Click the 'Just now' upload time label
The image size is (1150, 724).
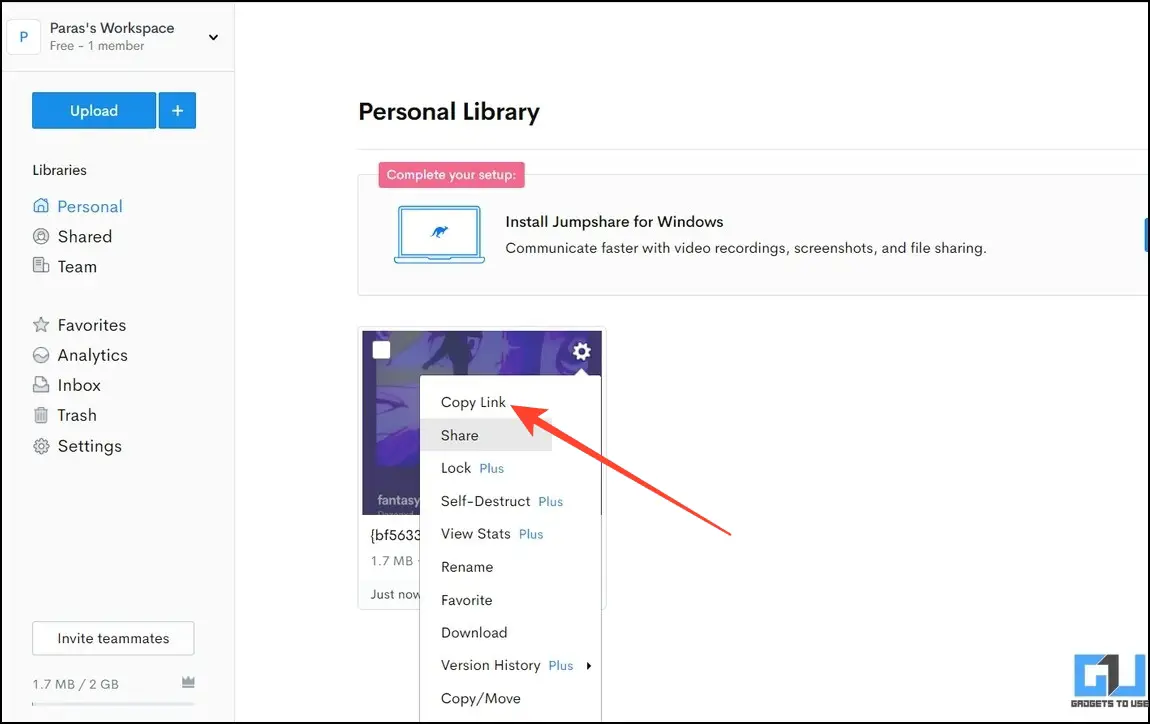click(395, 594)
